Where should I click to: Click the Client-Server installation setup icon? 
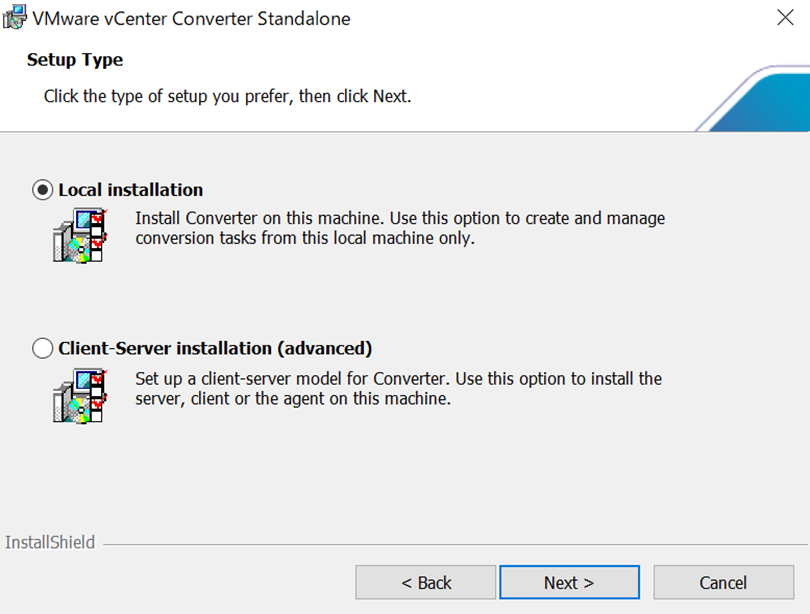point(79,394)
